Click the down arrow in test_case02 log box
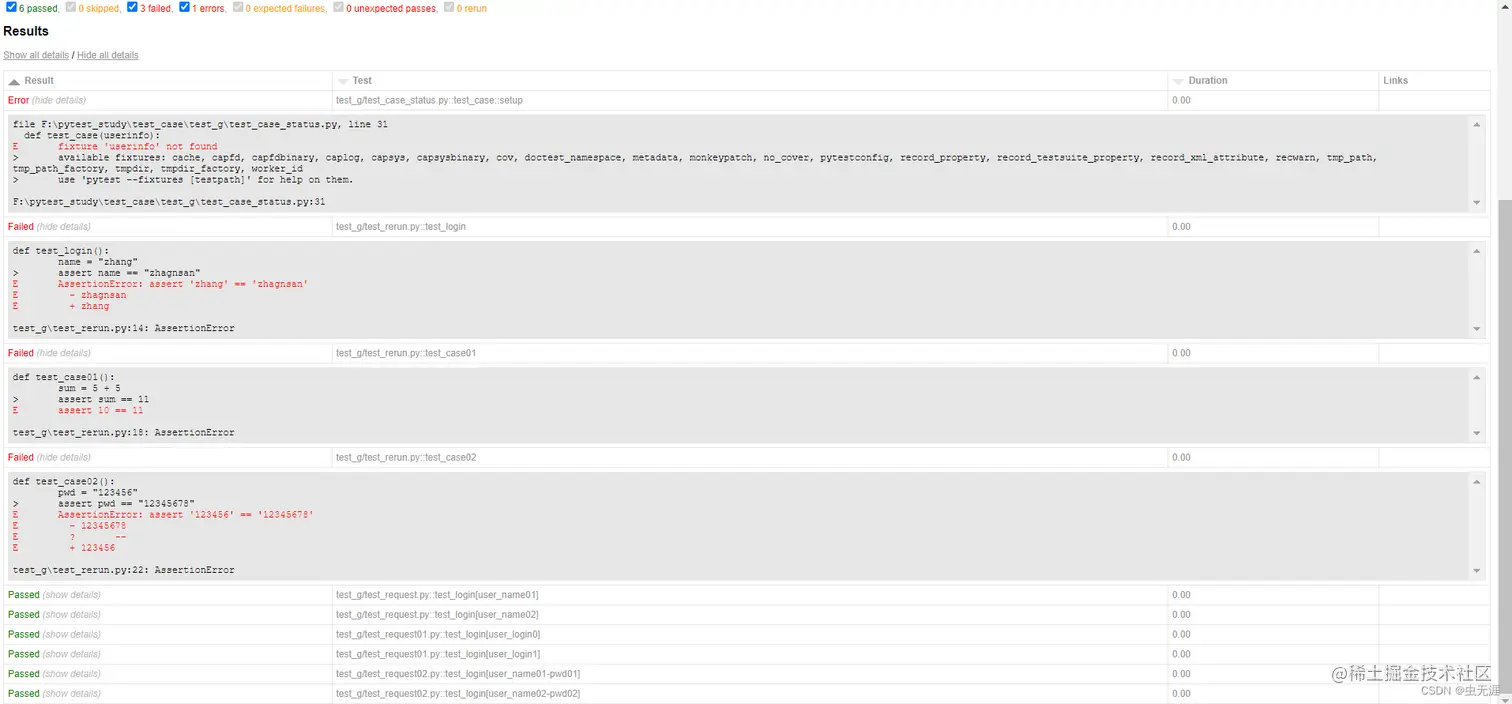The image size is (1512, 704). [x=1478, y=571]
